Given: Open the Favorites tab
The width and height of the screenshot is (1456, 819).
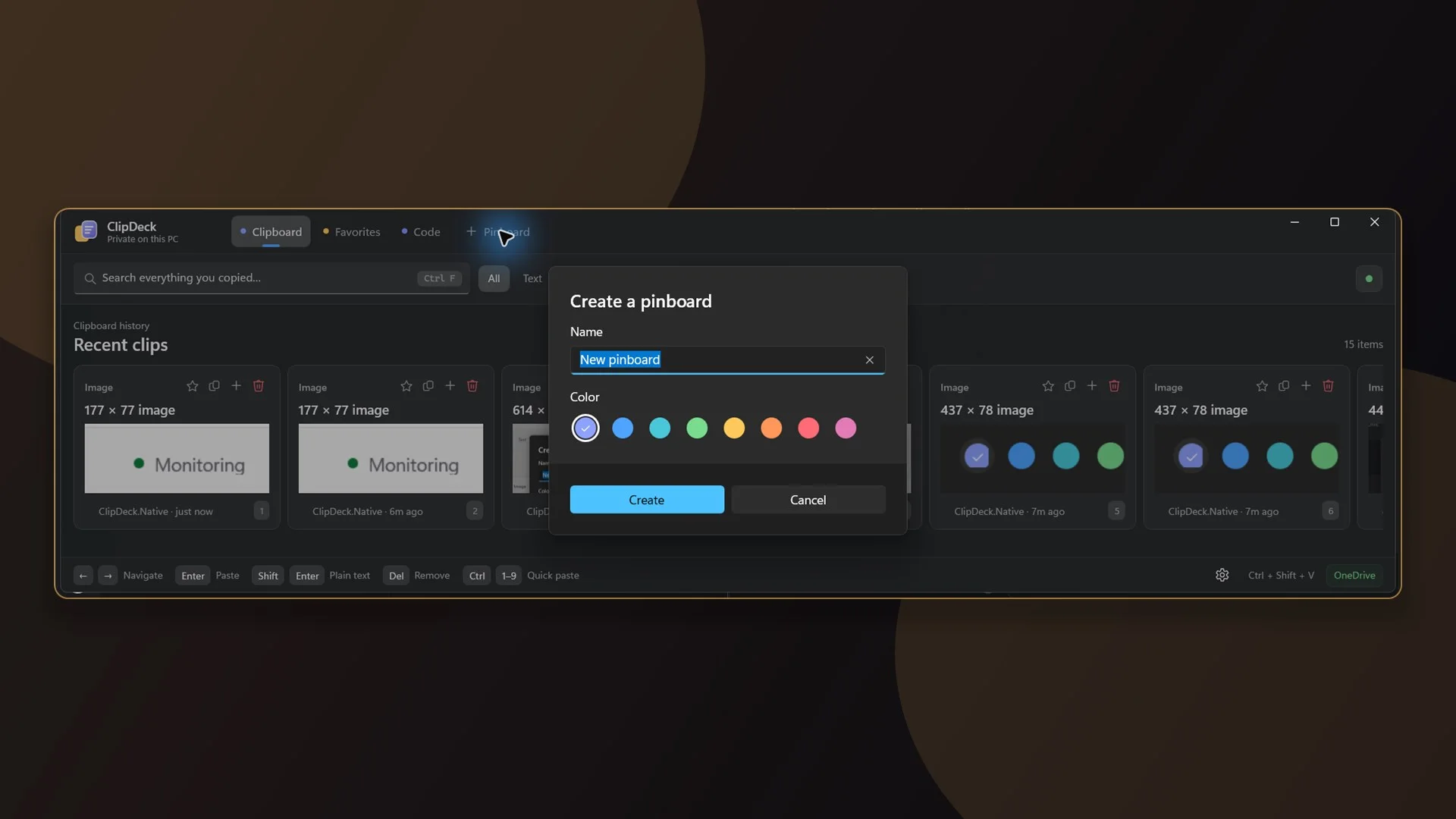Looking at the screenshot, I should 352,232.
